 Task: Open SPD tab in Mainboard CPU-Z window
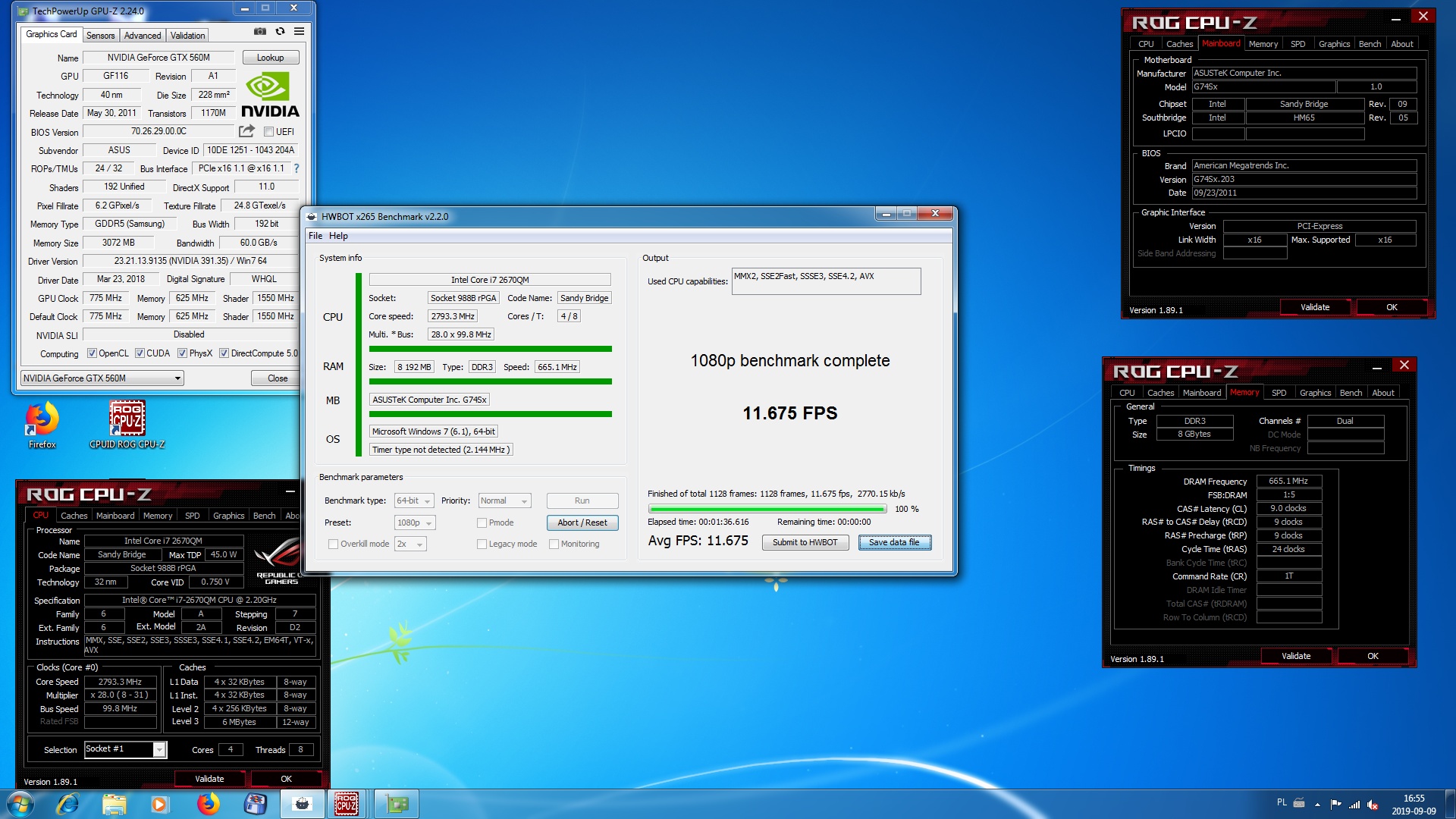[1298, 44]
